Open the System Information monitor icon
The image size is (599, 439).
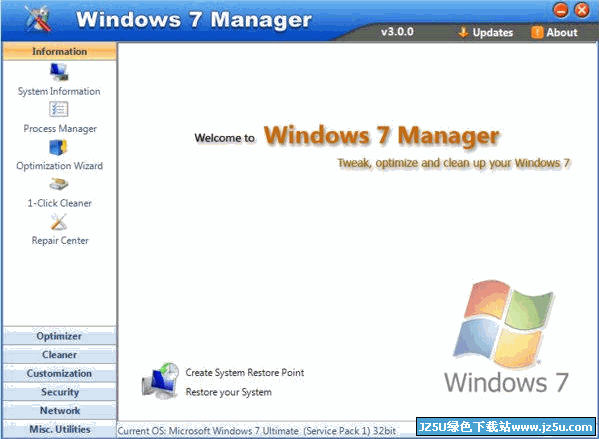click(59, 72)
